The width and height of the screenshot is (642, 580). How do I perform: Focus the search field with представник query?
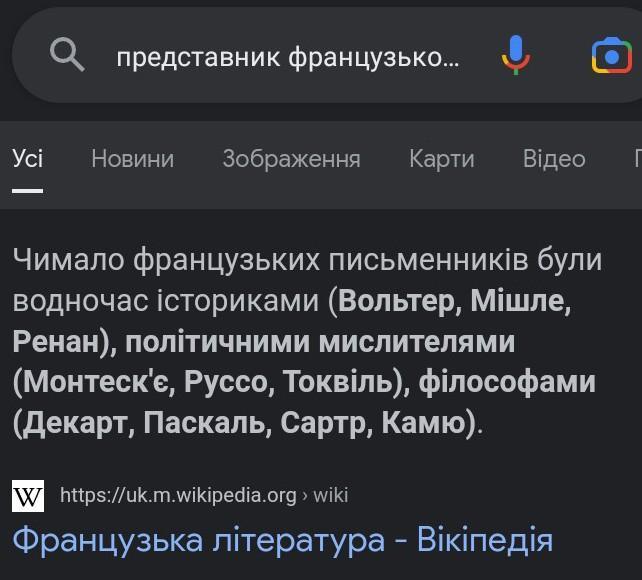[x=288, y=57]
